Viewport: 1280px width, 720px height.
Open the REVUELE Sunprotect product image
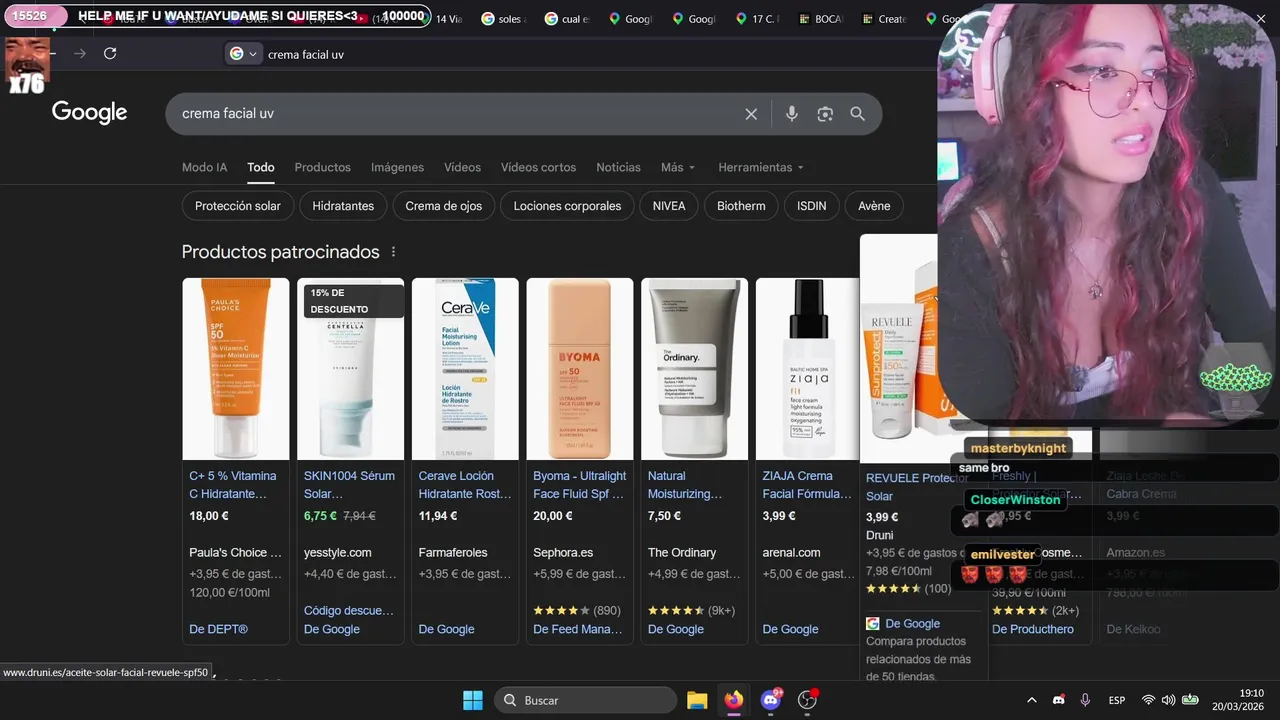point(900,349)
